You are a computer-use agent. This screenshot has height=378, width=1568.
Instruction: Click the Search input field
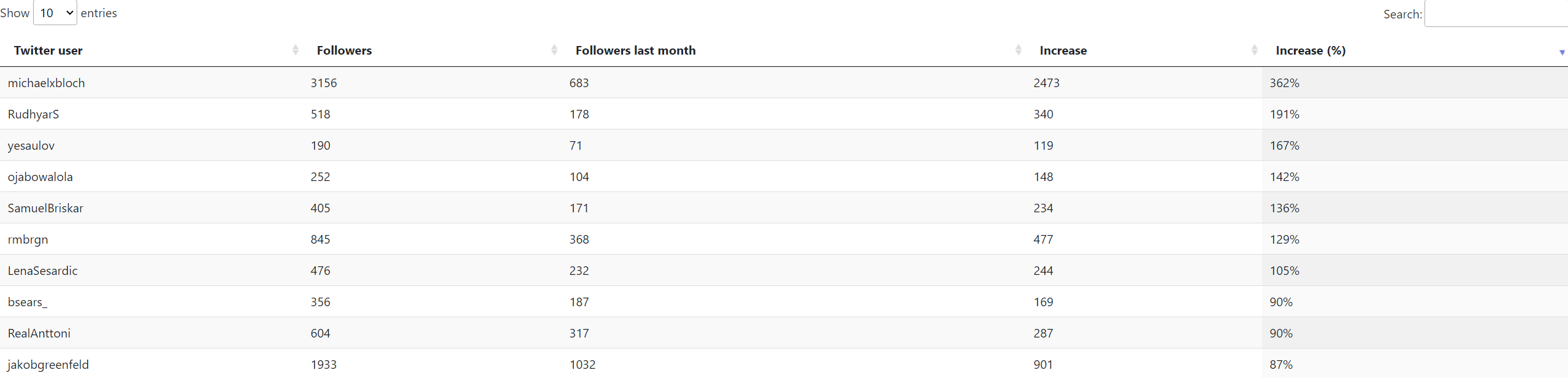1496,14
